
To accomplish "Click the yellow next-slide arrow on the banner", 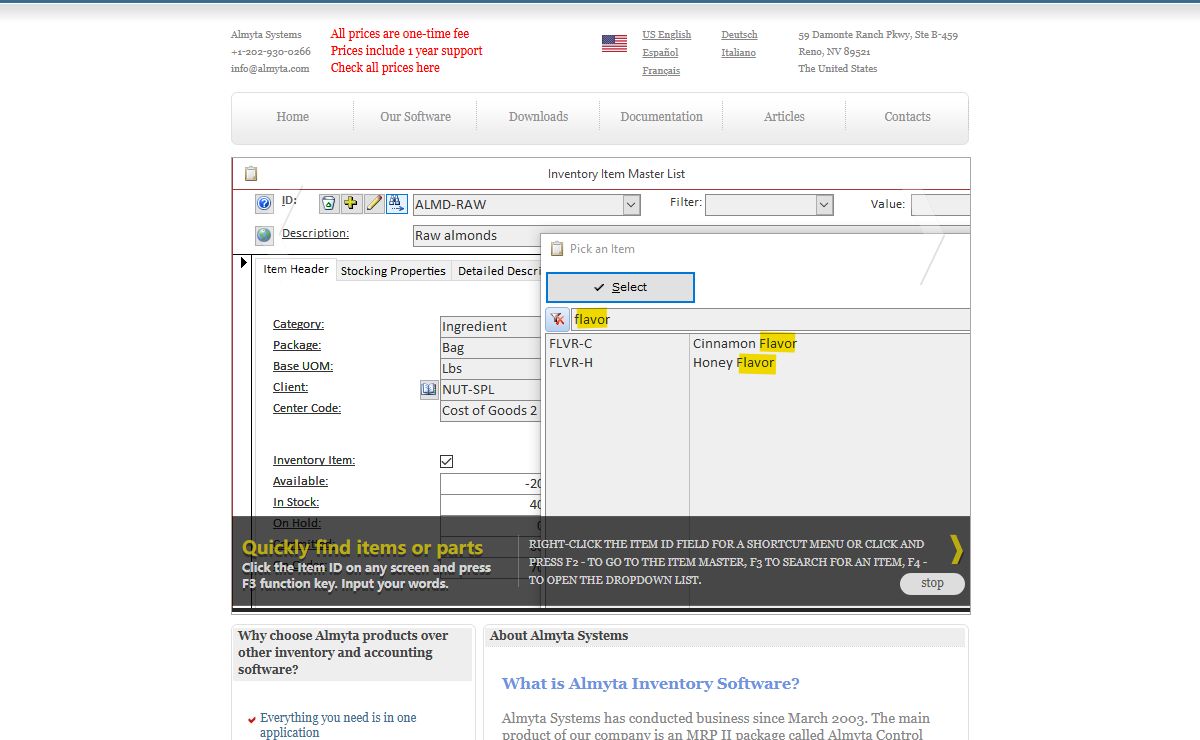I will 956,549.
